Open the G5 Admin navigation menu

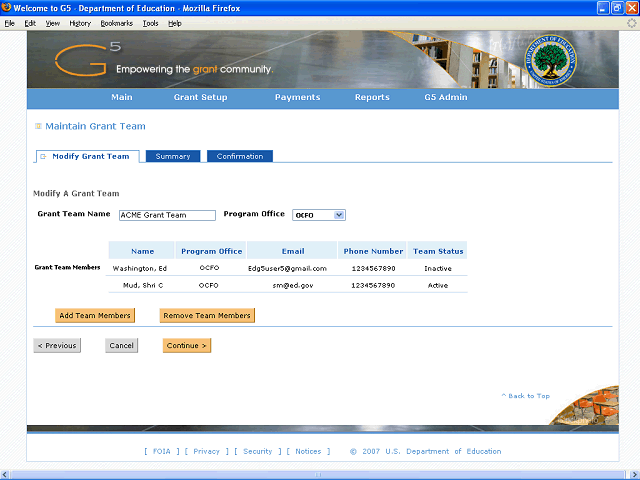tap(445, 97)
